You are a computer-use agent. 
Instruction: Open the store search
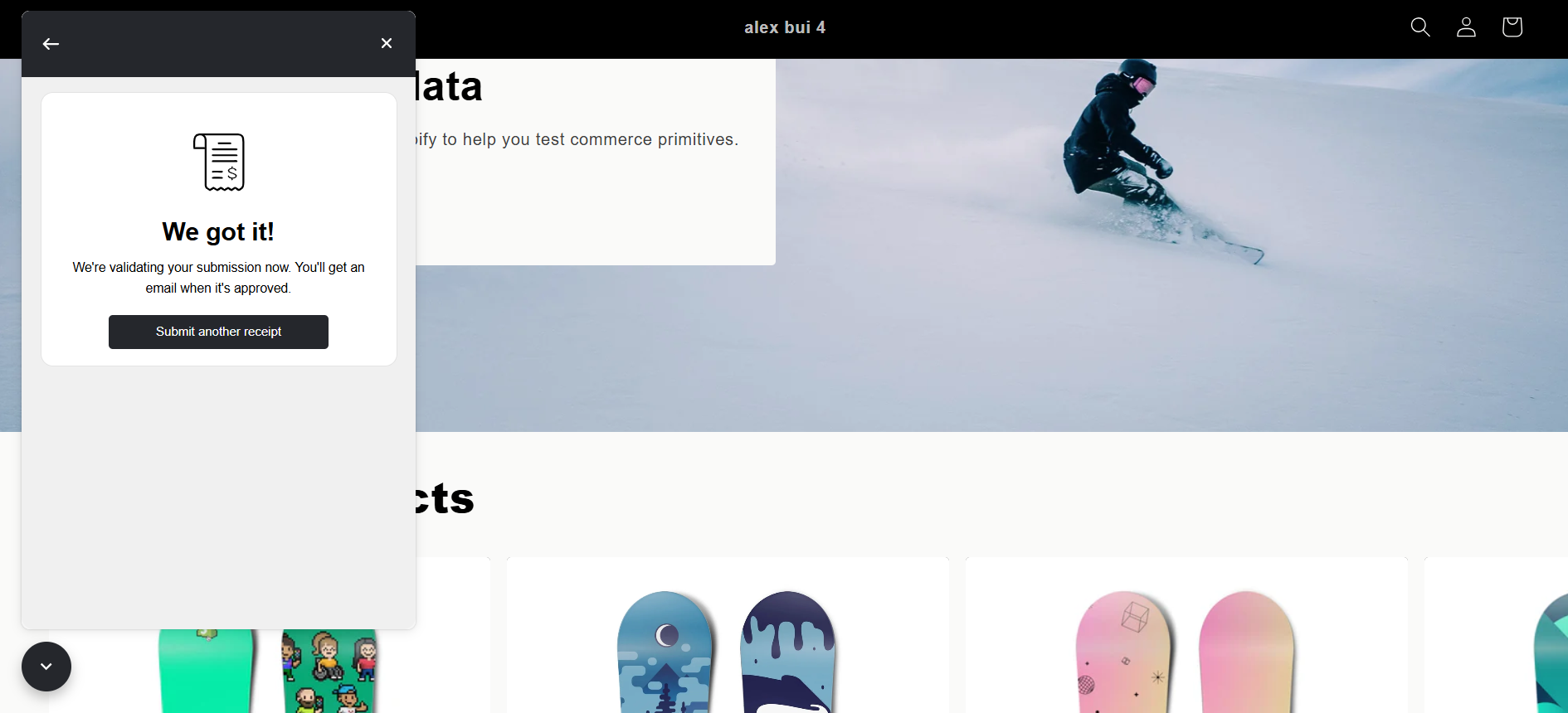1420,27
